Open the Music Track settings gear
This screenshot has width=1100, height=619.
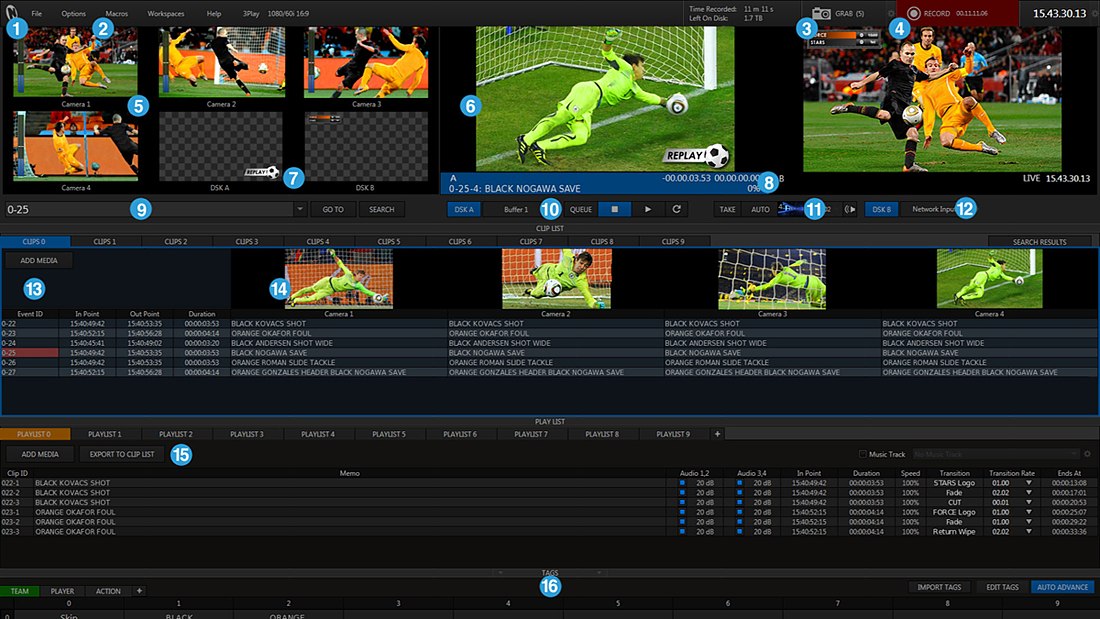click(x=1087, y=454)
